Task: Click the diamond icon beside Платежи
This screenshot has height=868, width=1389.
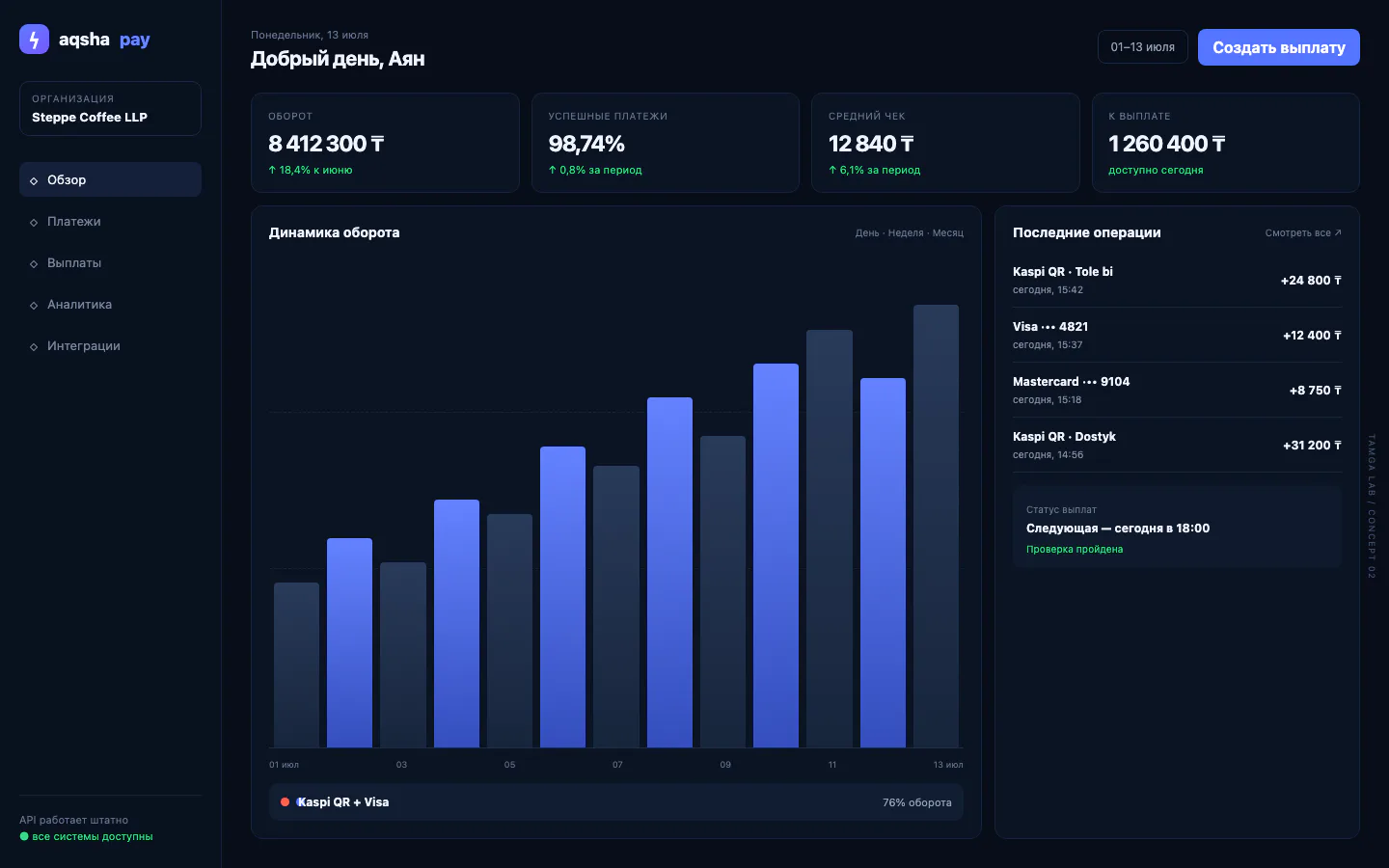Action: point(34,223)
